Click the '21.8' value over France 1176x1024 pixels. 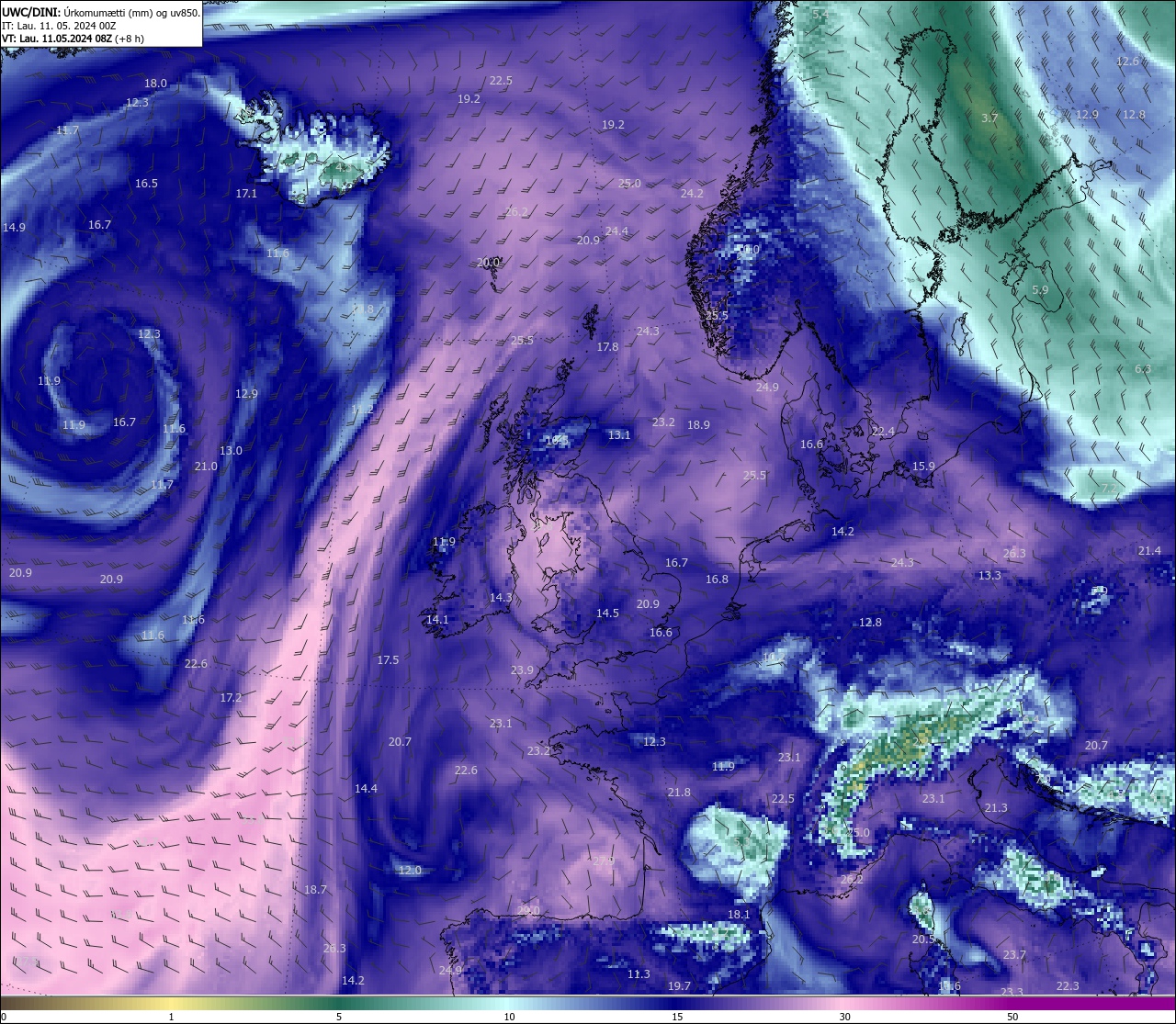(679, 793)
